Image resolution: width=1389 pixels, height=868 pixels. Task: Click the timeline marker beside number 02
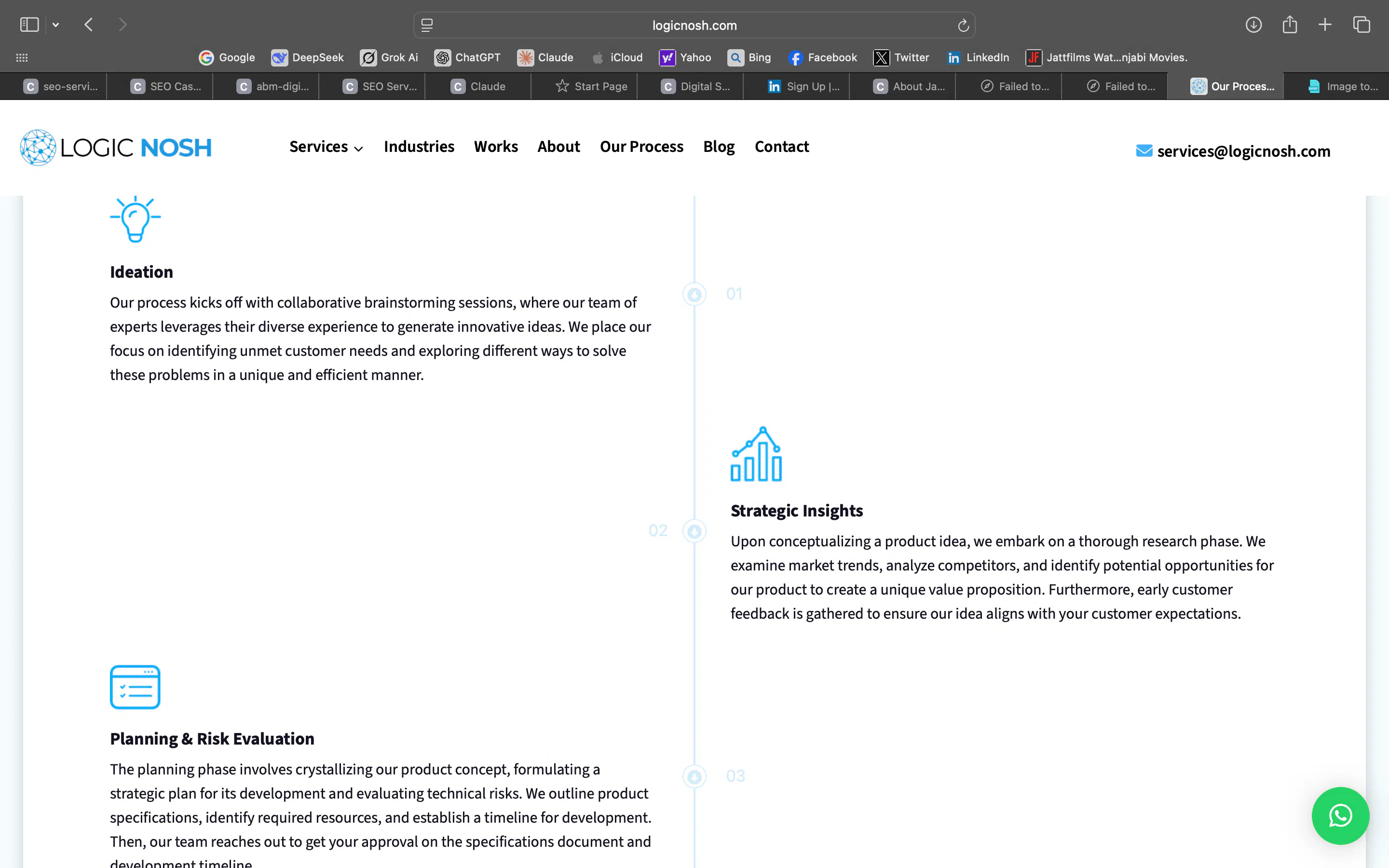[x=694, y=530]
